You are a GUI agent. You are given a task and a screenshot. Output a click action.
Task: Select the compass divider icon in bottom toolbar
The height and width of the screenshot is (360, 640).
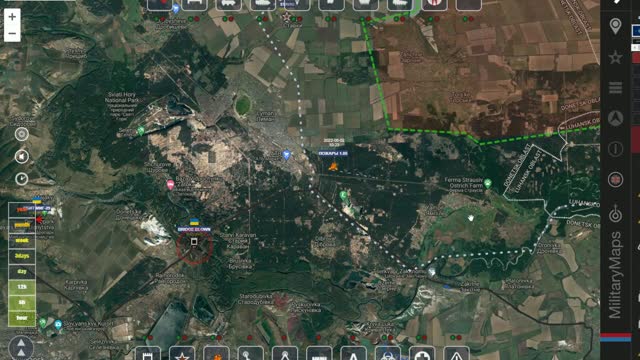285,354
